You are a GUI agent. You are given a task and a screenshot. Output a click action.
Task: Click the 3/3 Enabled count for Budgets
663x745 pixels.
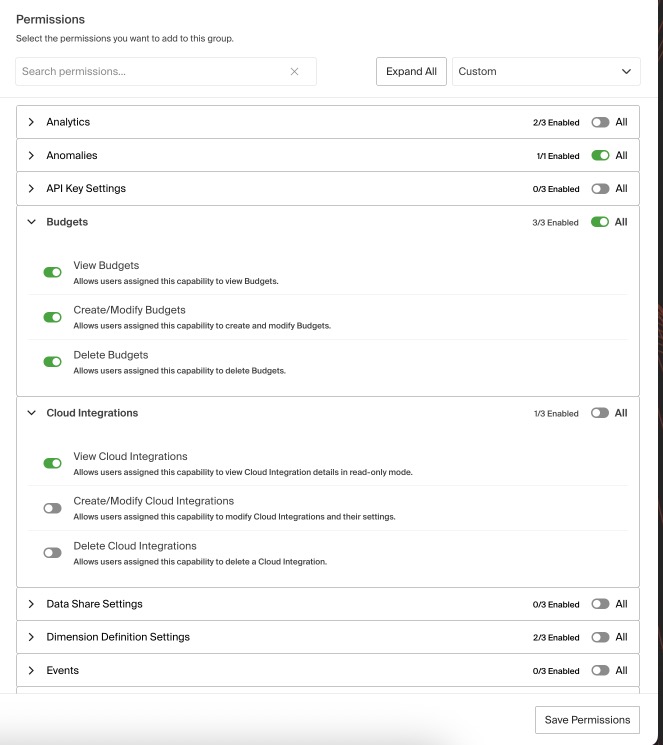(x=556, y=222)
